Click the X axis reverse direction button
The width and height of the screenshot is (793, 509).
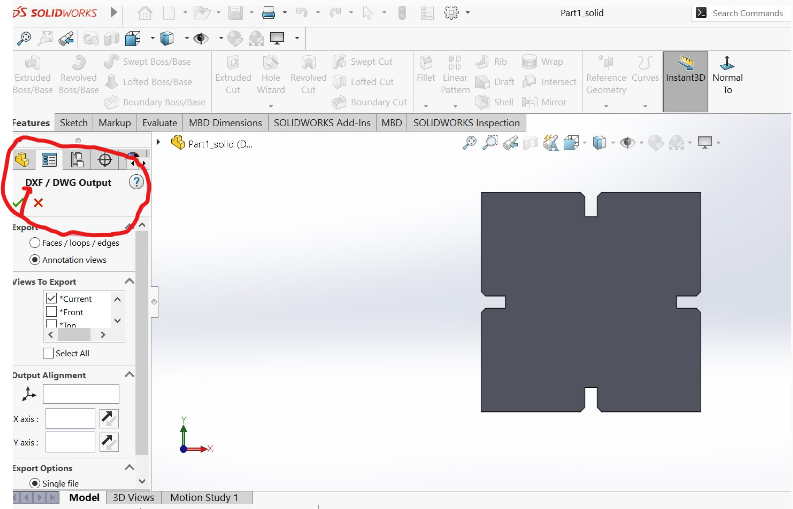[109, 418]
